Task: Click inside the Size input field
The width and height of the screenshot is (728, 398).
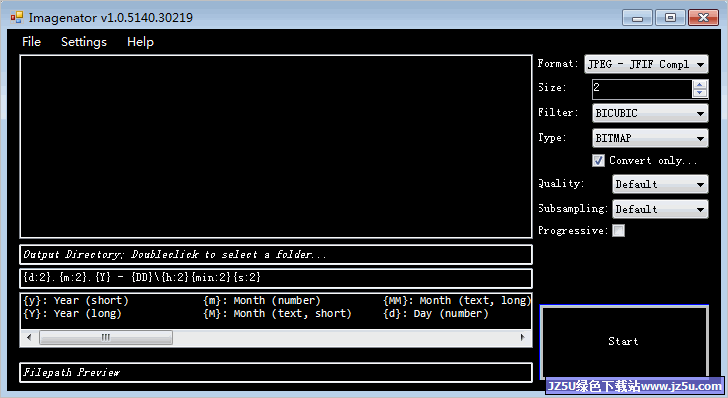Action: [642, 89]
